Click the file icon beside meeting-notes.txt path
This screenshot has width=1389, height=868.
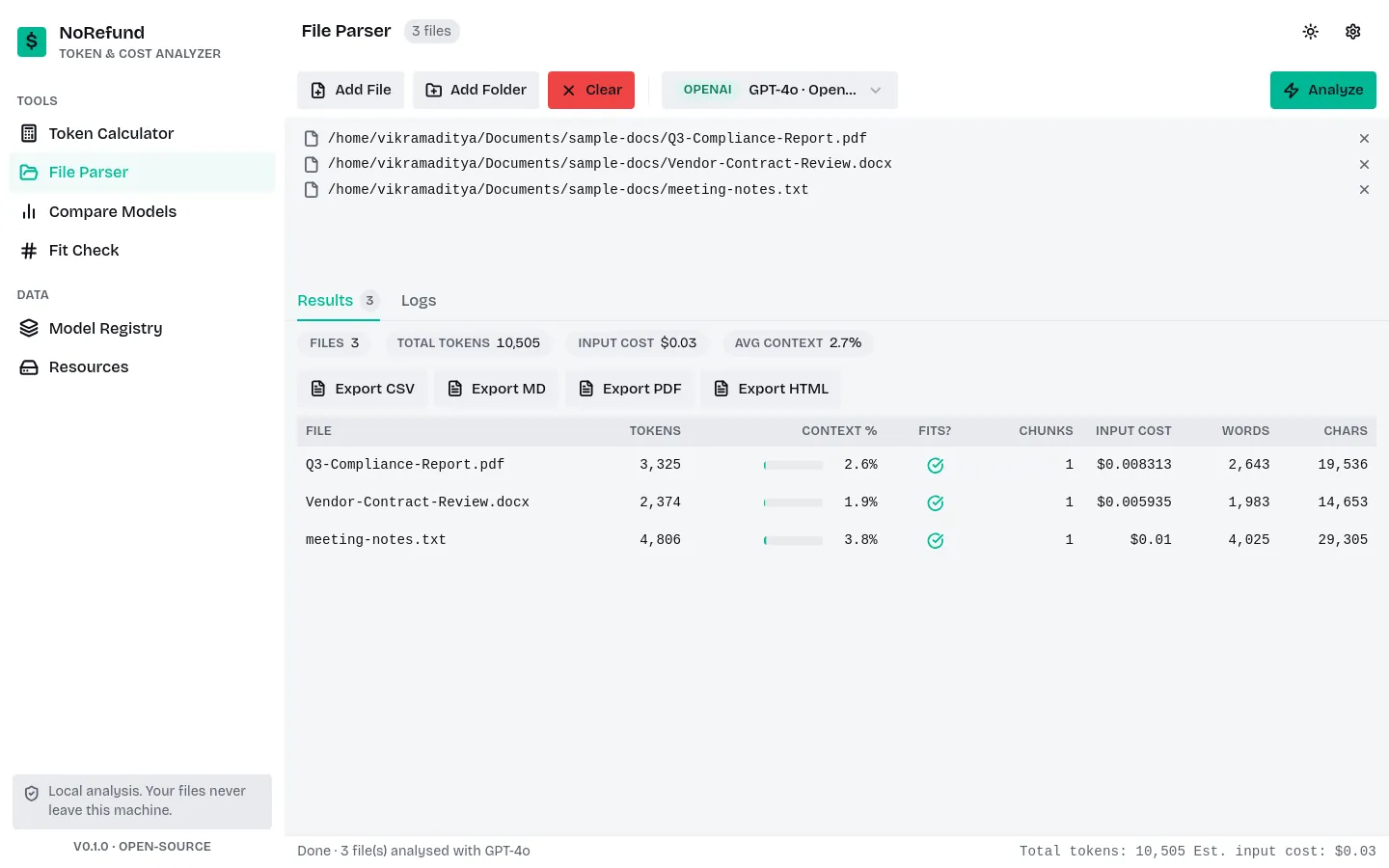point(312,190)
